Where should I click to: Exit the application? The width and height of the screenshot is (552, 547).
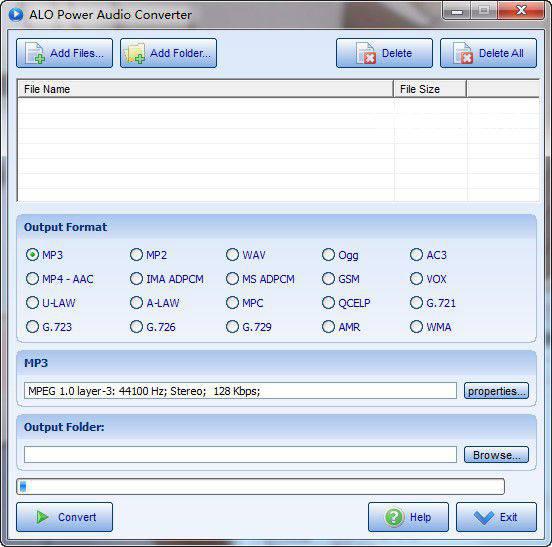click(x=496, y=517)
